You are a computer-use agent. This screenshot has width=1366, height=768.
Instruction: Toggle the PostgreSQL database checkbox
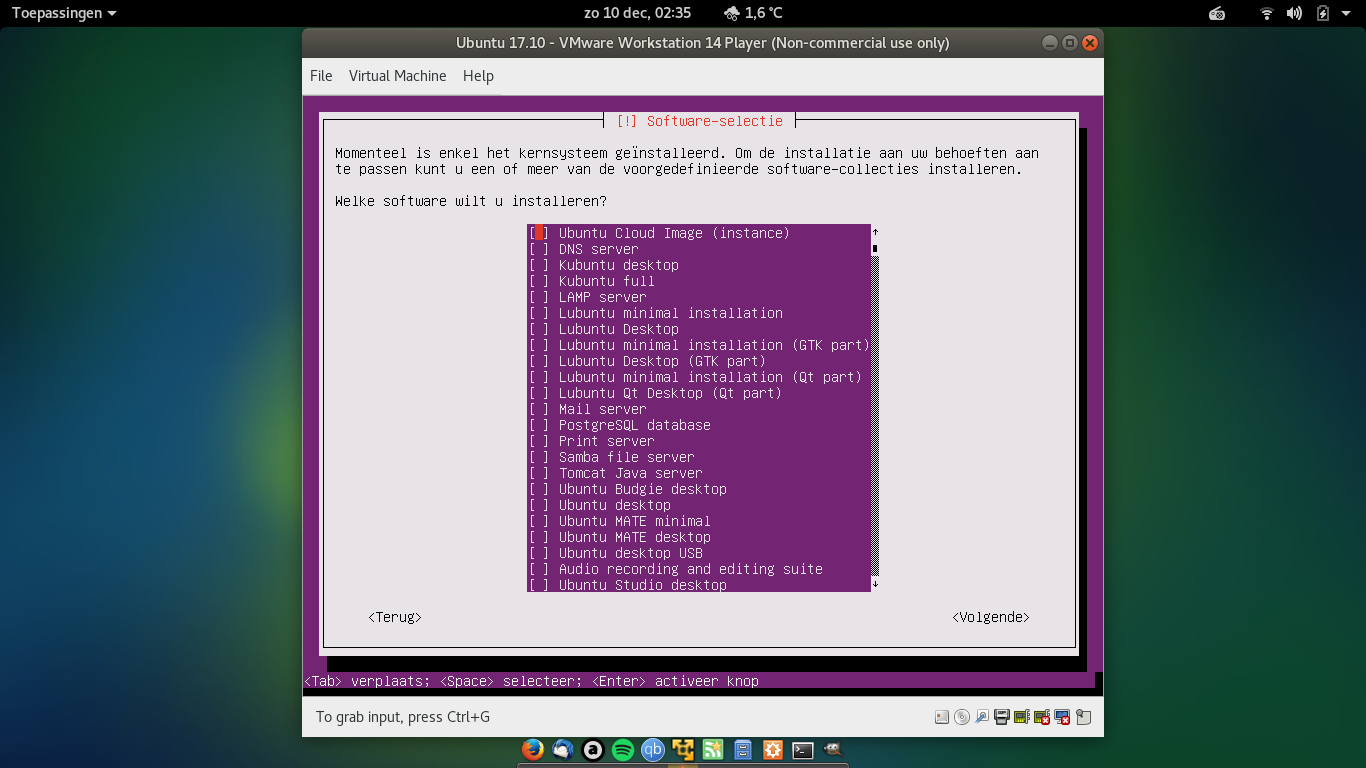click(x=539, y=425)
